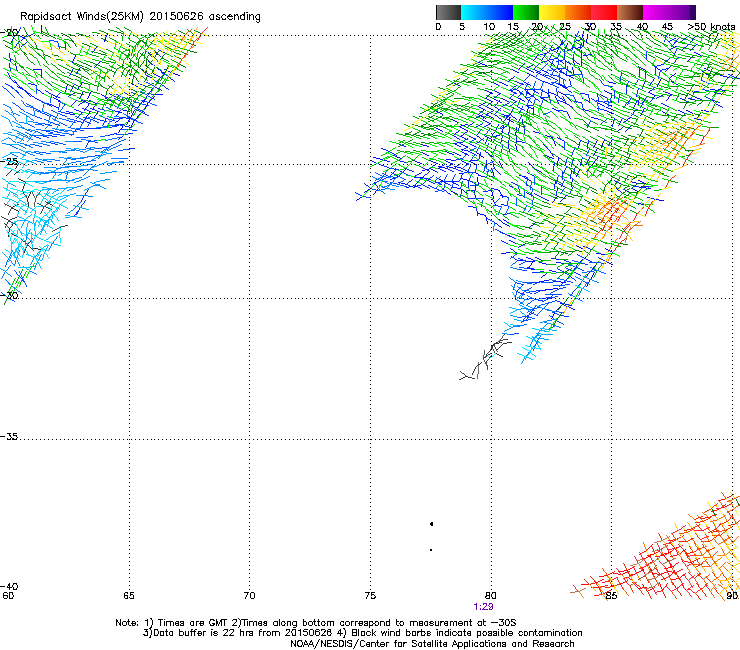The image size is (740, 650).
Task: Click the purple '1:29' pass time label
Action: [x=483, y=607]
